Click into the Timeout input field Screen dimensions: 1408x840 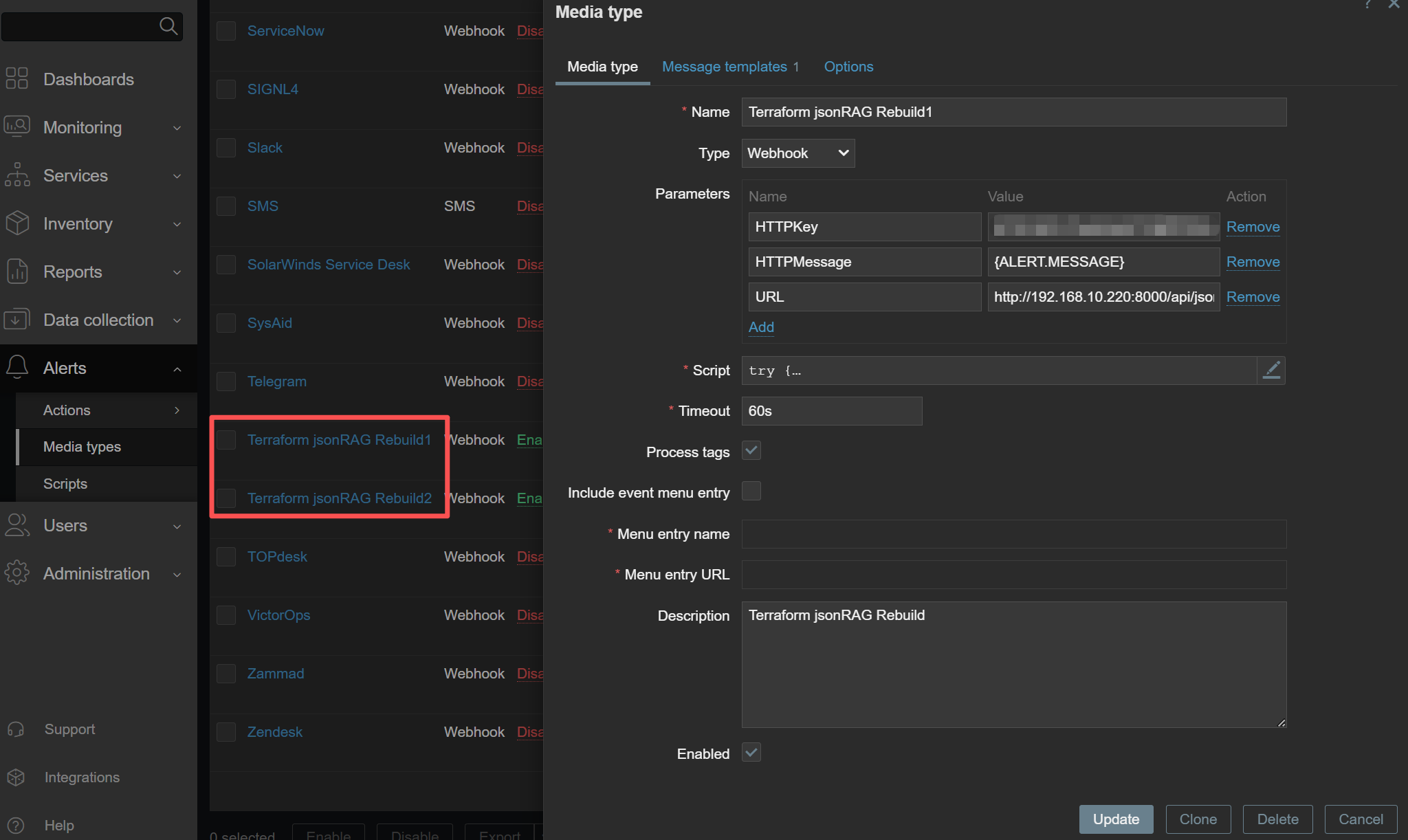click(831, 411)
